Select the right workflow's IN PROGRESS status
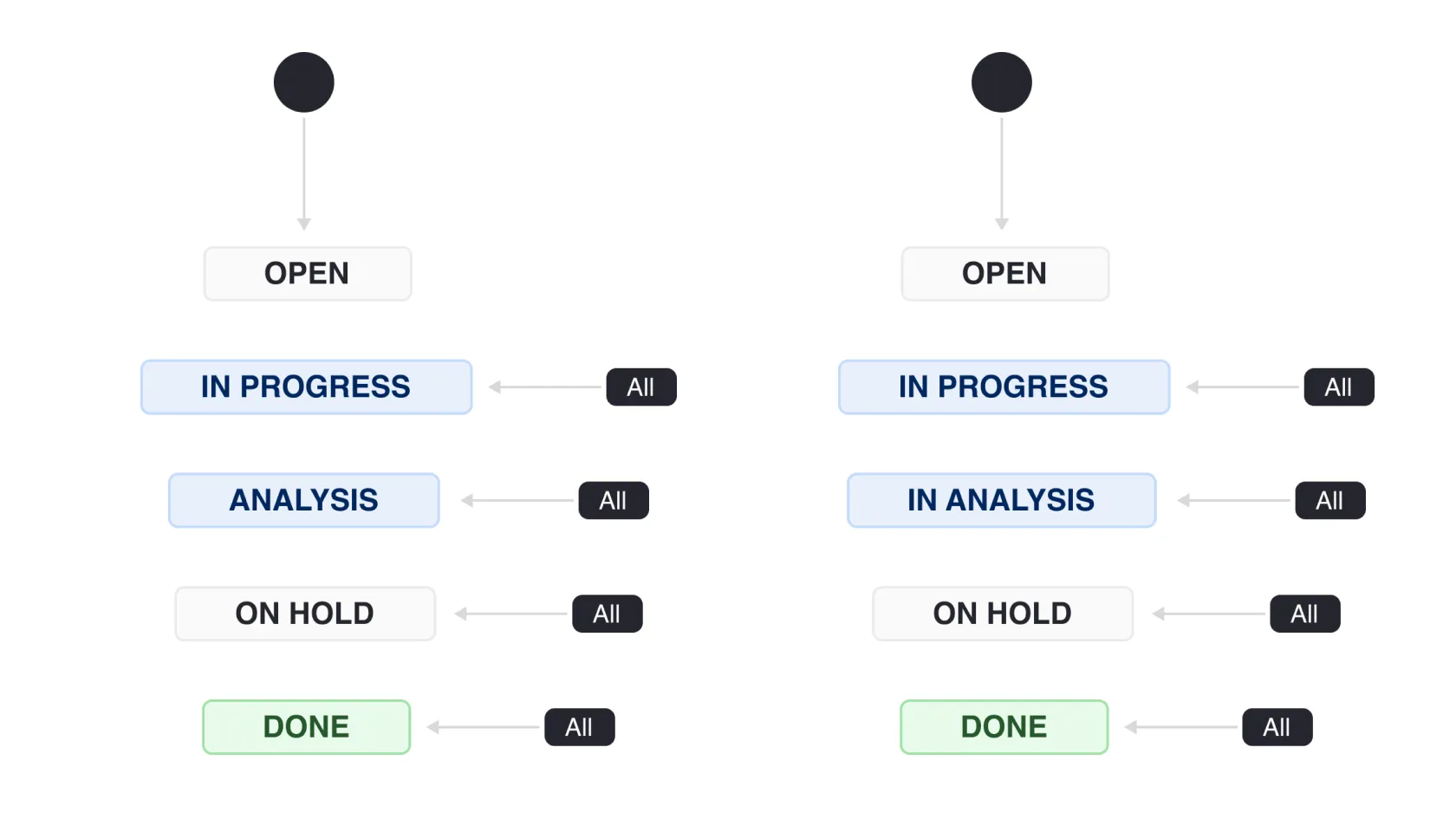1456x819 pixels. (1004, 387)
